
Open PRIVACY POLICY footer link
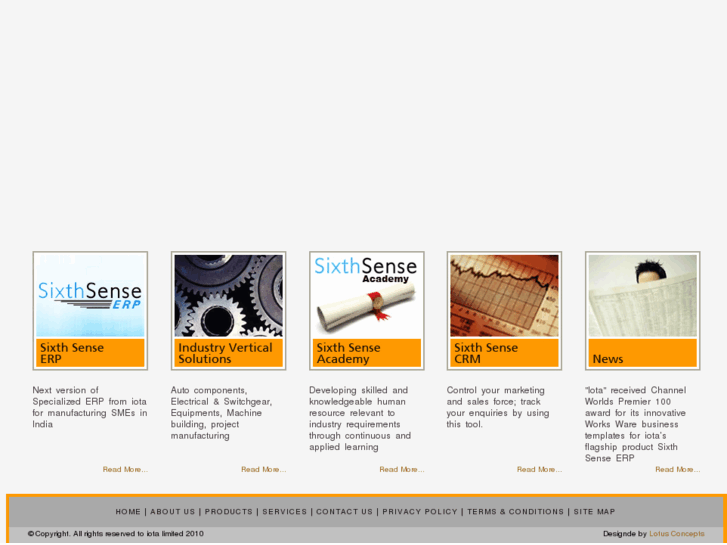pyautogui.click(x=420, y=512)
